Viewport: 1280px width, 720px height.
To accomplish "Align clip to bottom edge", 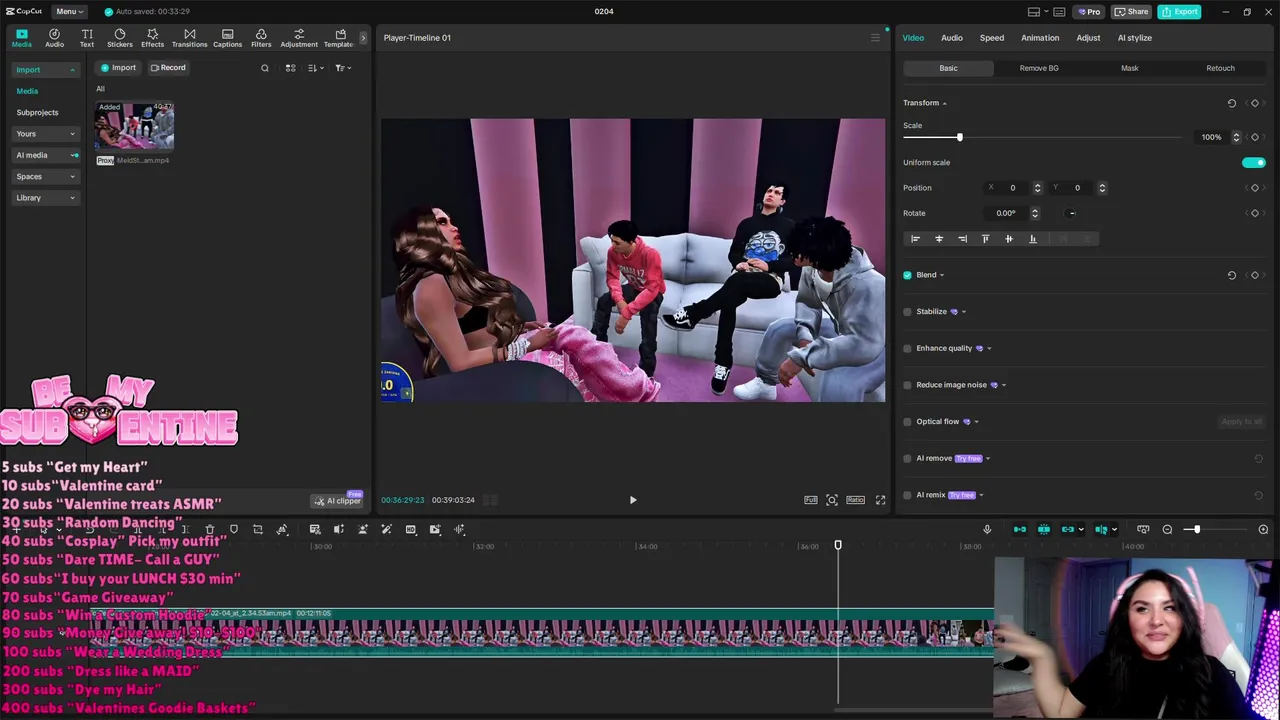I will pos(1033,239).
